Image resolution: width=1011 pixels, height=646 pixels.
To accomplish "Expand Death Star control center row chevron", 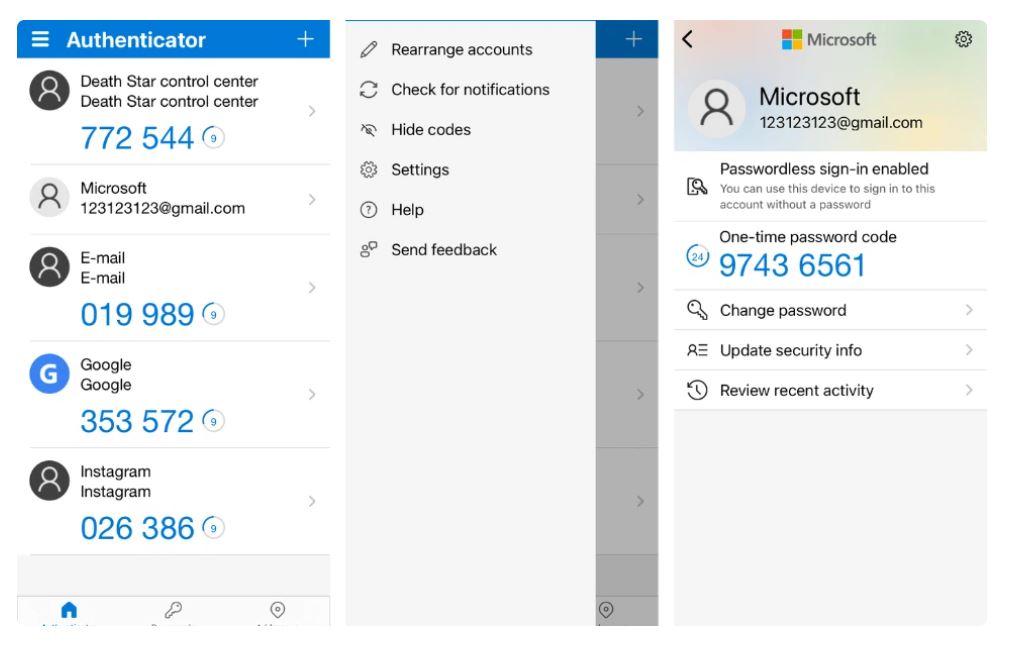I will tap(312, 112).
